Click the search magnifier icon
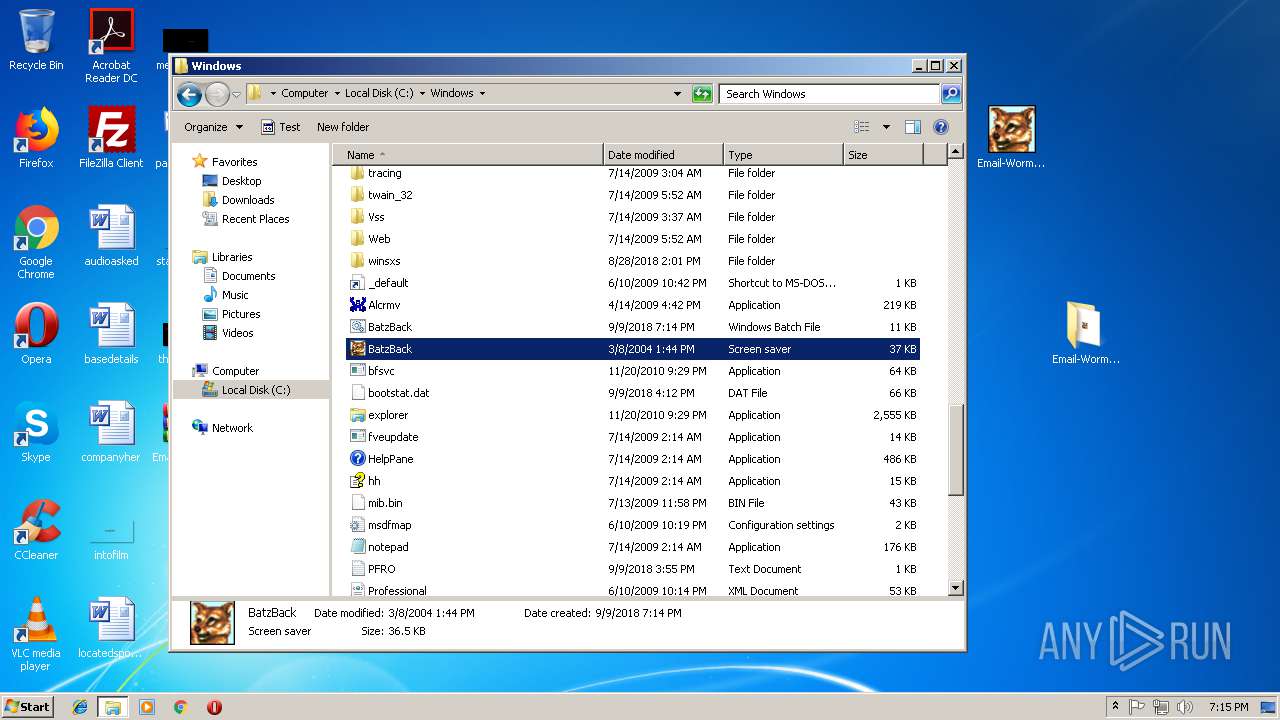Viewport: 1280px width, 720px height. (x=951, y=94)
